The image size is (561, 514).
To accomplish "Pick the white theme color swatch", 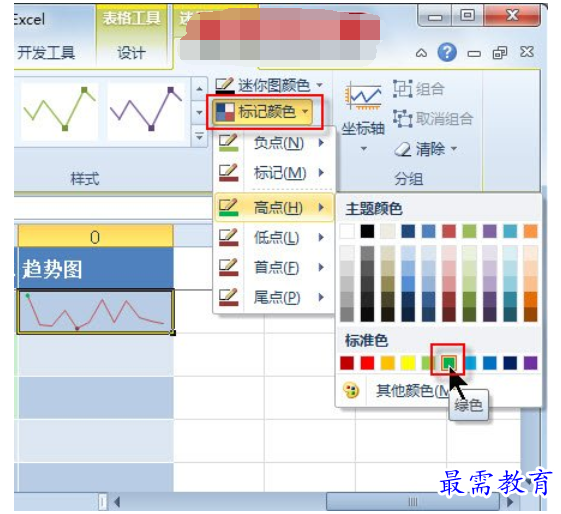I will [347, 231].
